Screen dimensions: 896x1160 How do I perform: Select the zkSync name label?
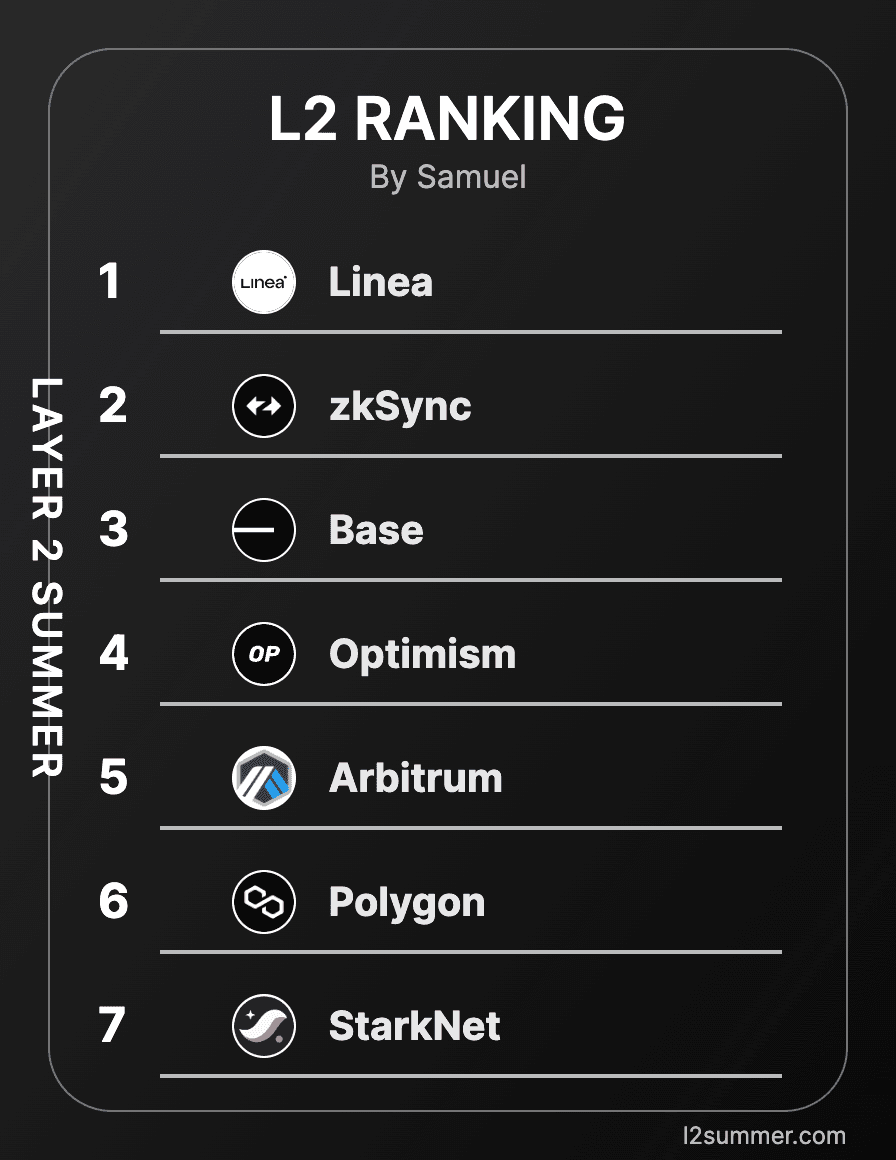click(400, 407)
